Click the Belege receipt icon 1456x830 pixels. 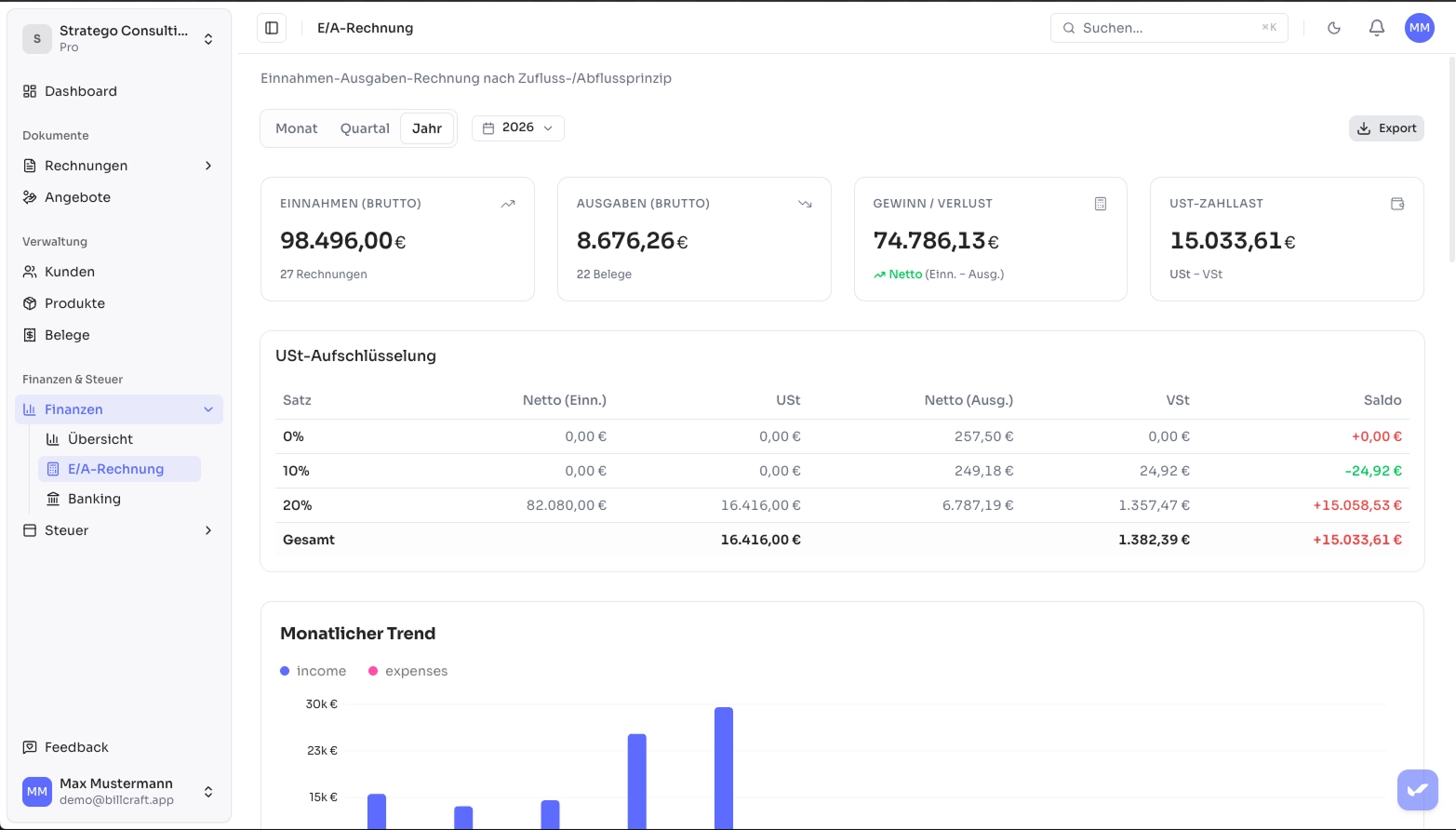30,335
